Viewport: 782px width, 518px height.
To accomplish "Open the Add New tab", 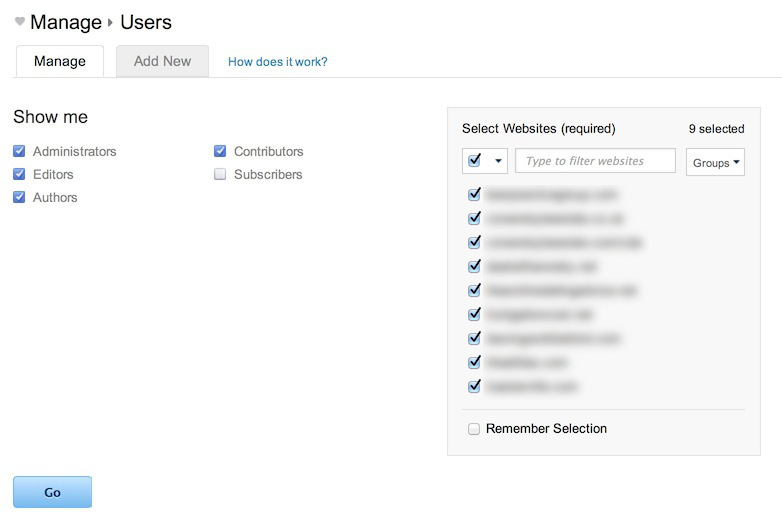I will [x=162, y=61].
